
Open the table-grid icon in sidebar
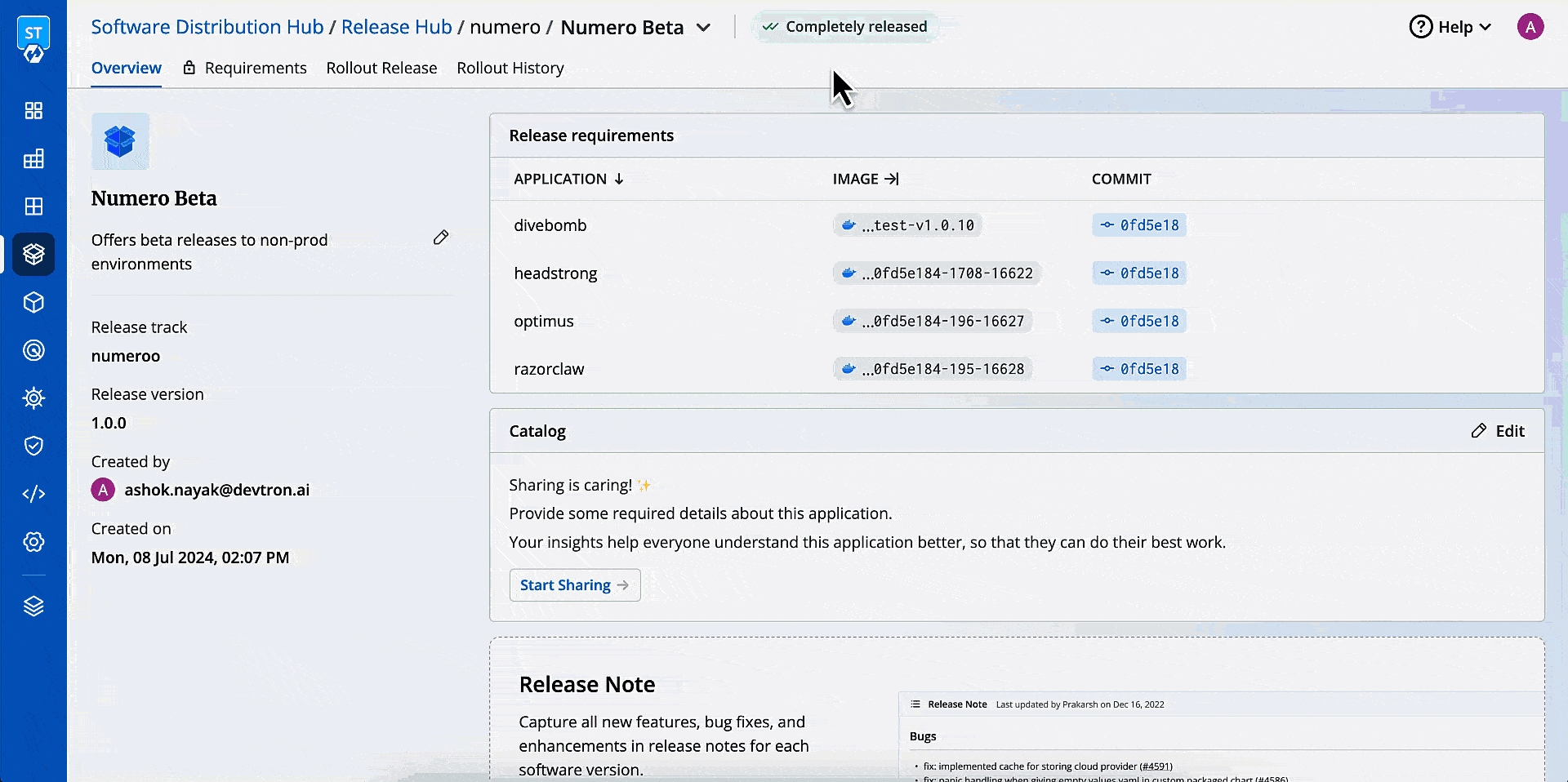tap(33, 159)
